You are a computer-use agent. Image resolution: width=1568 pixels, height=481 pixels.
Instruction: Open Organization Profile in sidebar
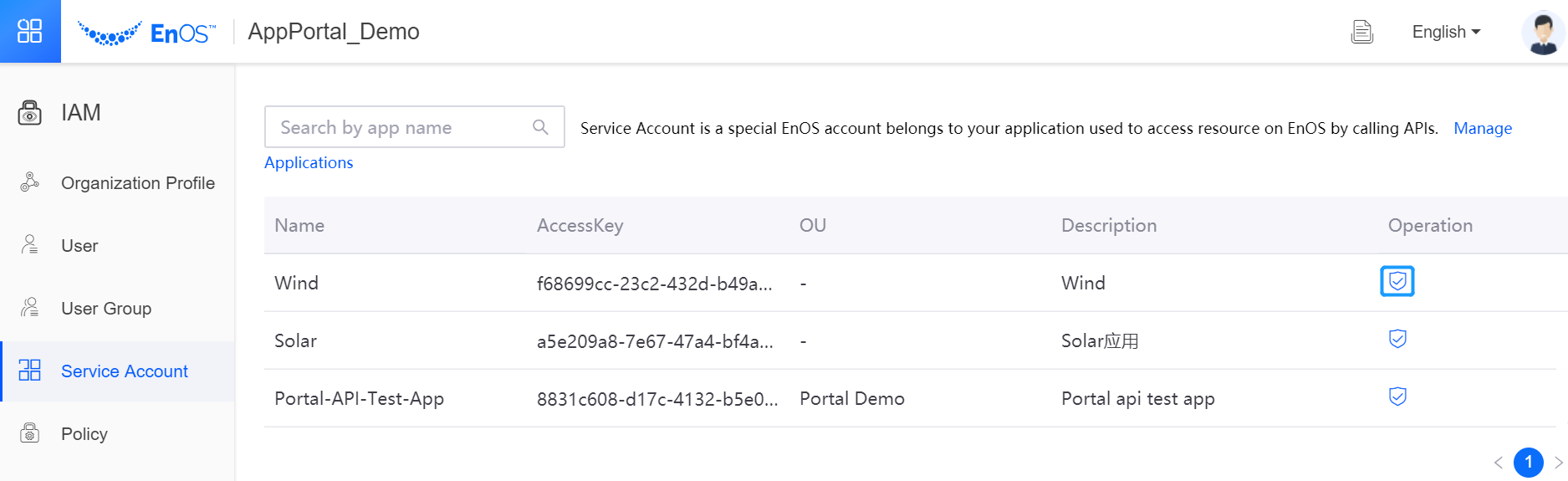click(x=138, y=183)
